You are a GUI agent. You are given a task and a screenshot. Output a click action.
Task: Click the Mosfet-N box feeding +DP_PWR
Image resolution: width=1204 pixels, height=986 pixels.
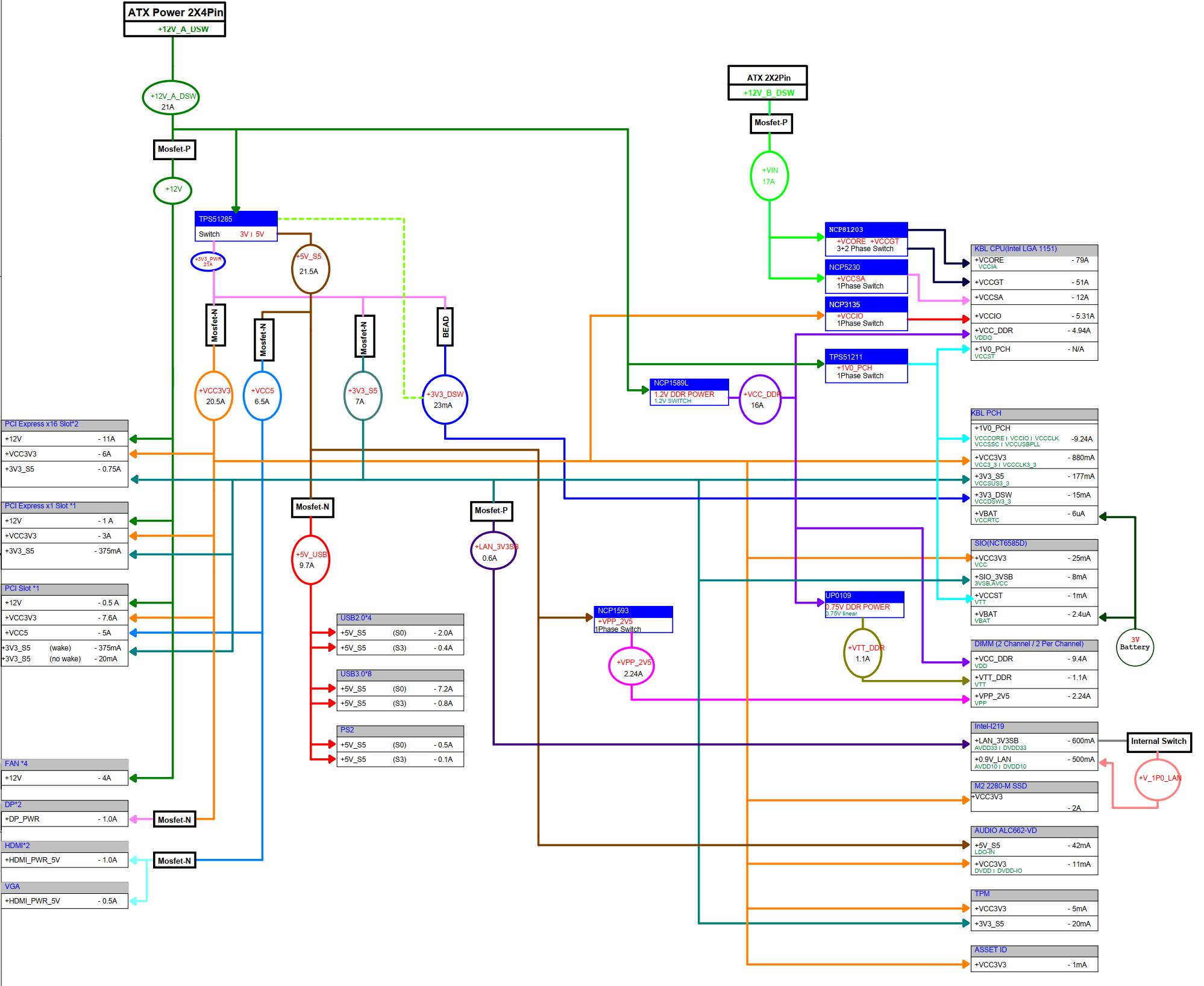pyautogui.click(x=175, y=819)
